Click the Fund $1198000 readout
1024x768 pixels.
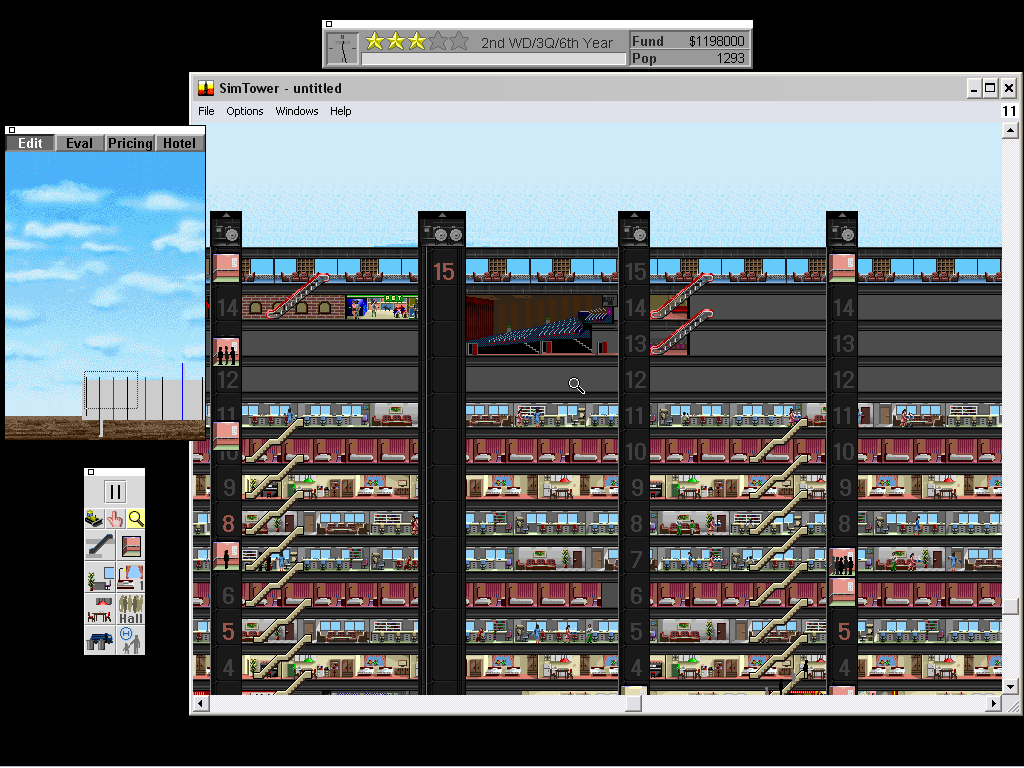tap(688, 40)
